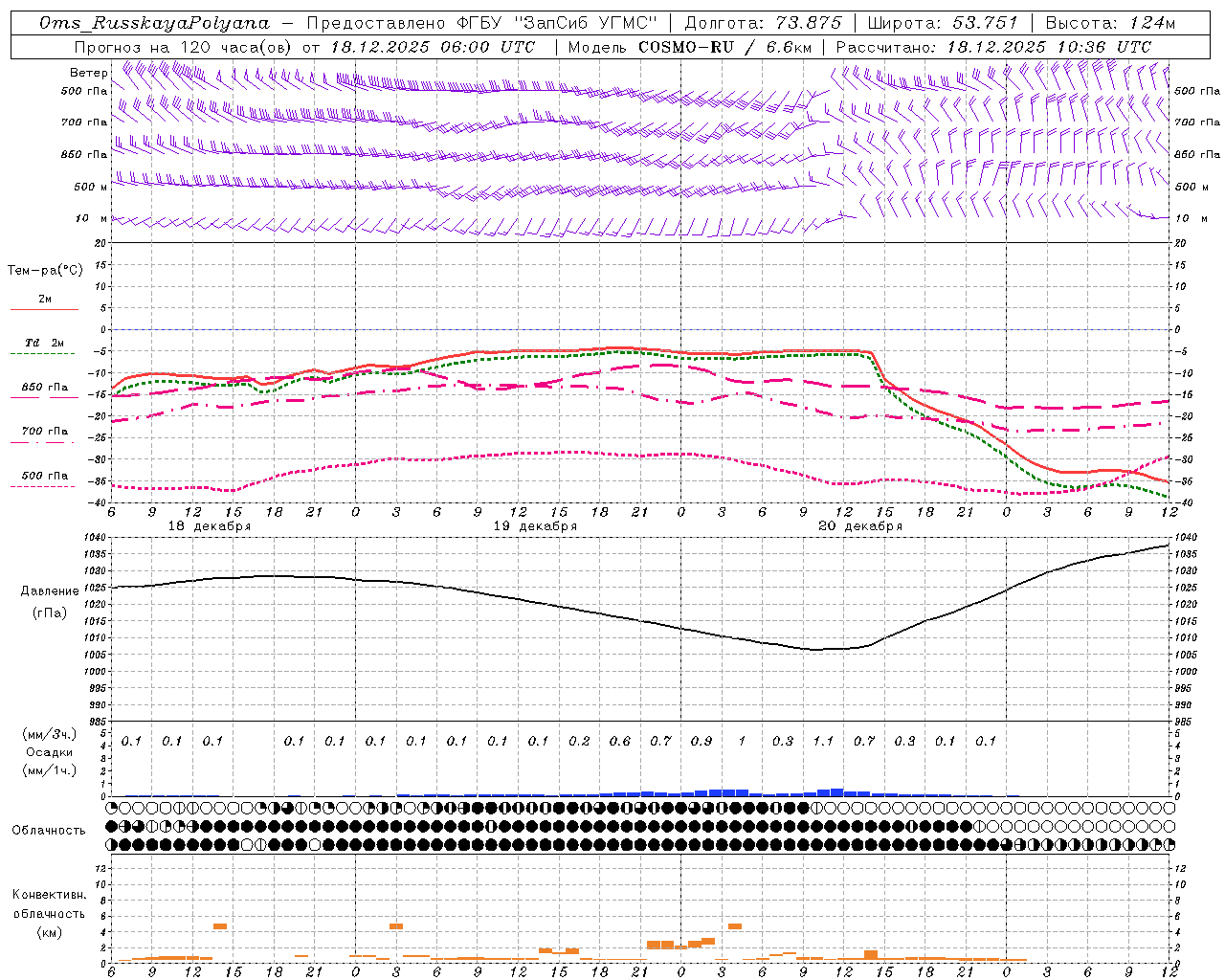Click the 'Td 2м' dew point legend entry
Image resolution: width=1225 pixels, height=980 pixels.
[x=45, y=342]
